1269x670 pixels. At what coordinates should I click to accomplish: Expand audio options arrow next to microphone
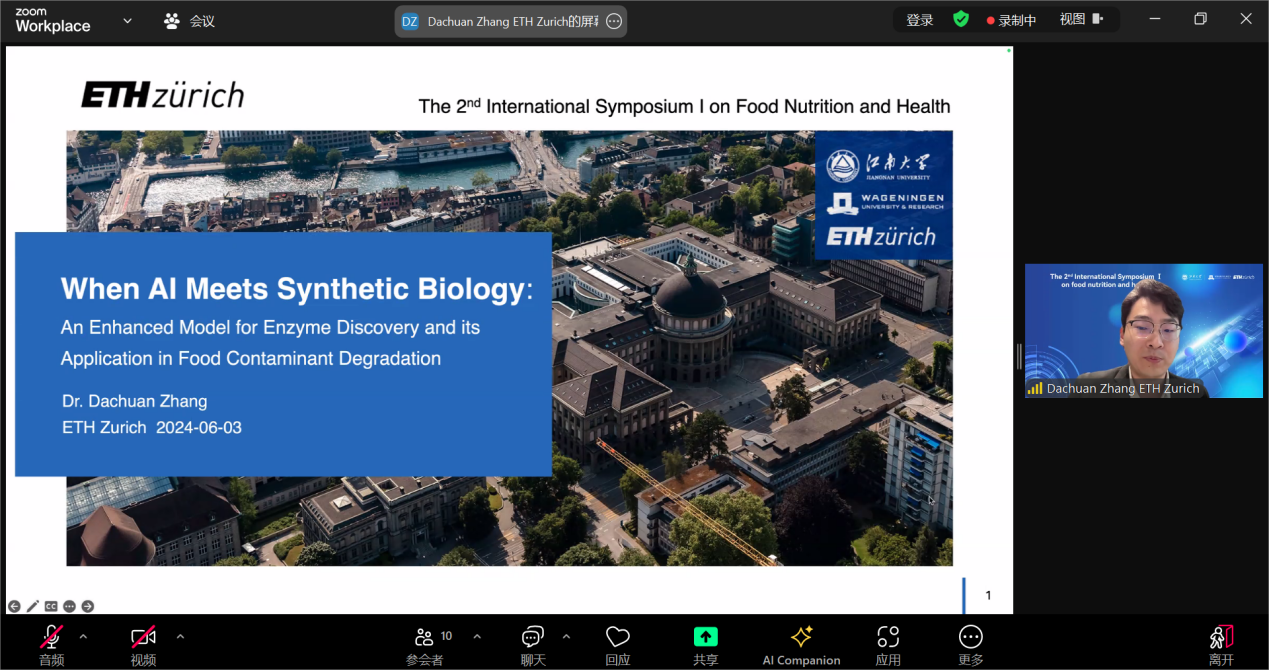pos(83,636)
